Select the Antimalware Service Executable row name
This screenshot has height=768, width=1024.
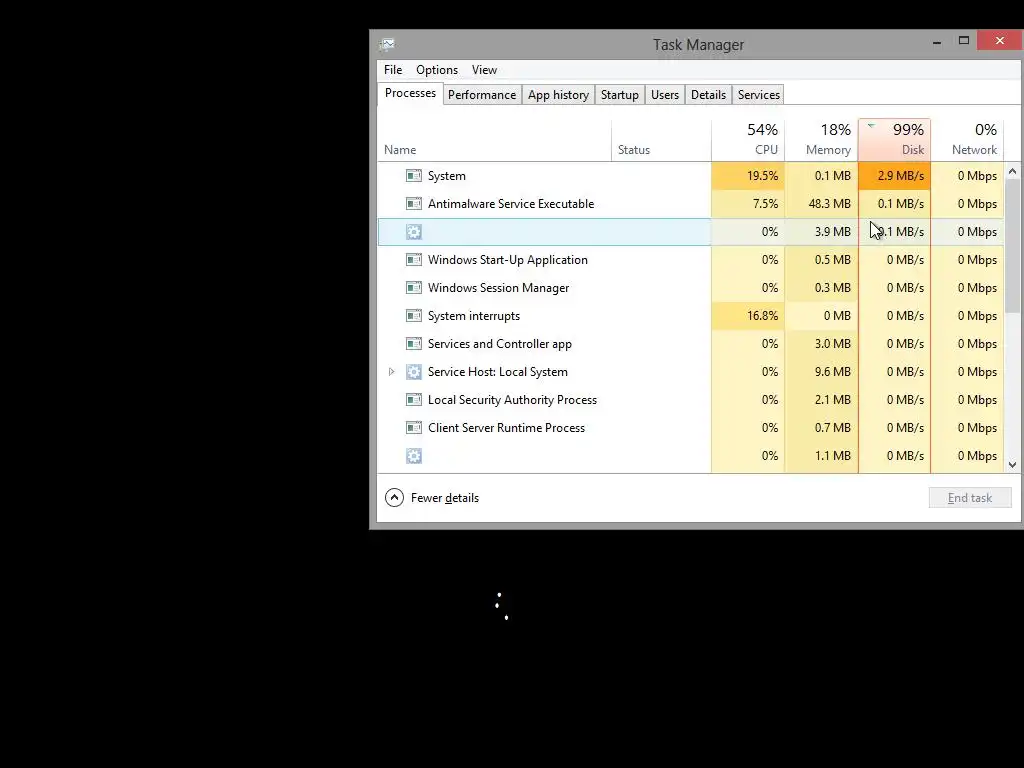tap(511, 204)
